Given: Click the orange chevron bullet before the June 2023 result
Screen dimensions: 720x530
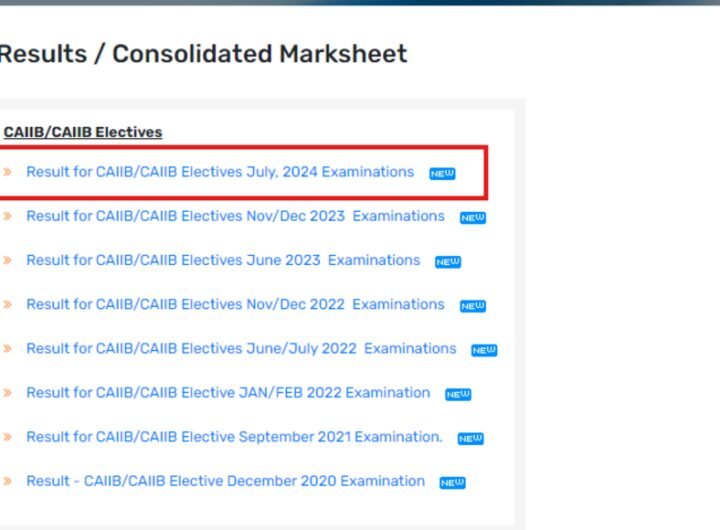Looking at the screenshot, I should coord(7,260).
